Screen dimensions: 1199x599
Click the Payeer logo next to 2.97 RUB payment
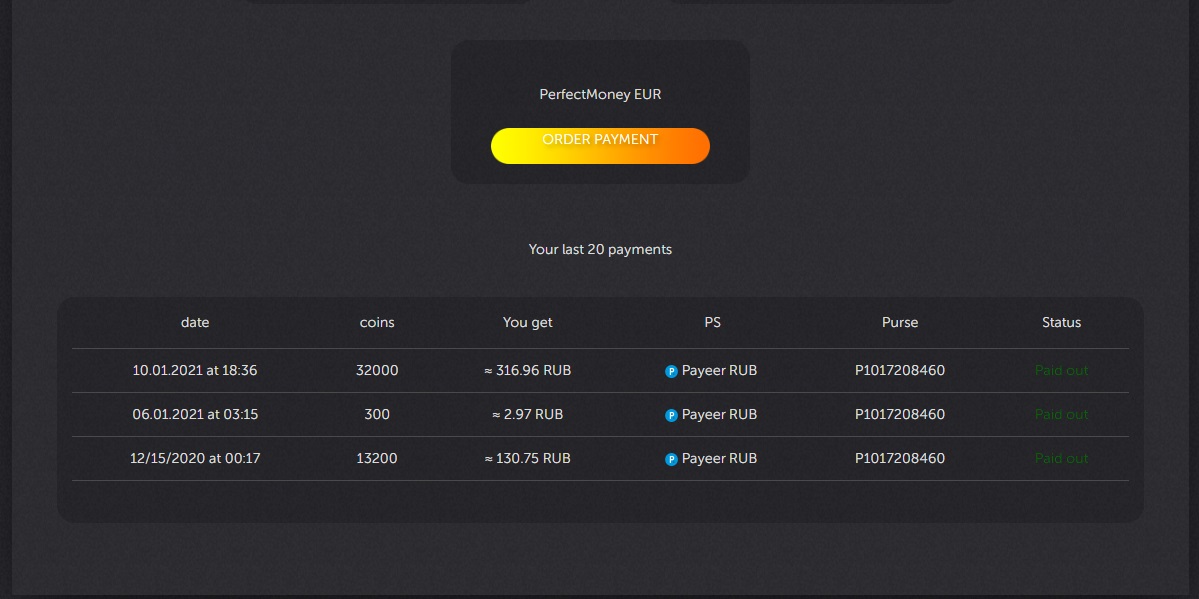click(x=670, y=414)
